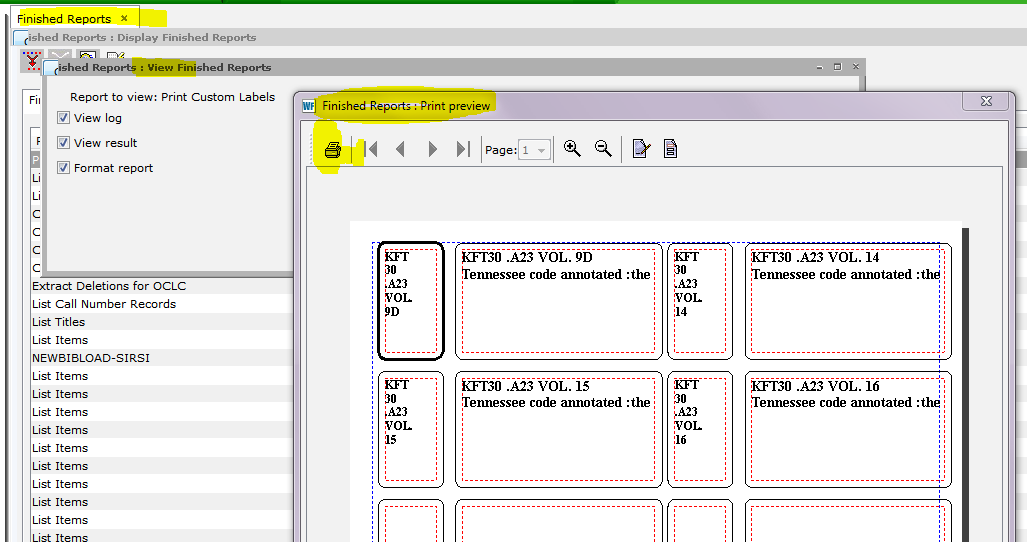Click the document page icon in toolbar
Viewport: 1027px width, 542px height.
pyautogui.click(x=671, y=149)
